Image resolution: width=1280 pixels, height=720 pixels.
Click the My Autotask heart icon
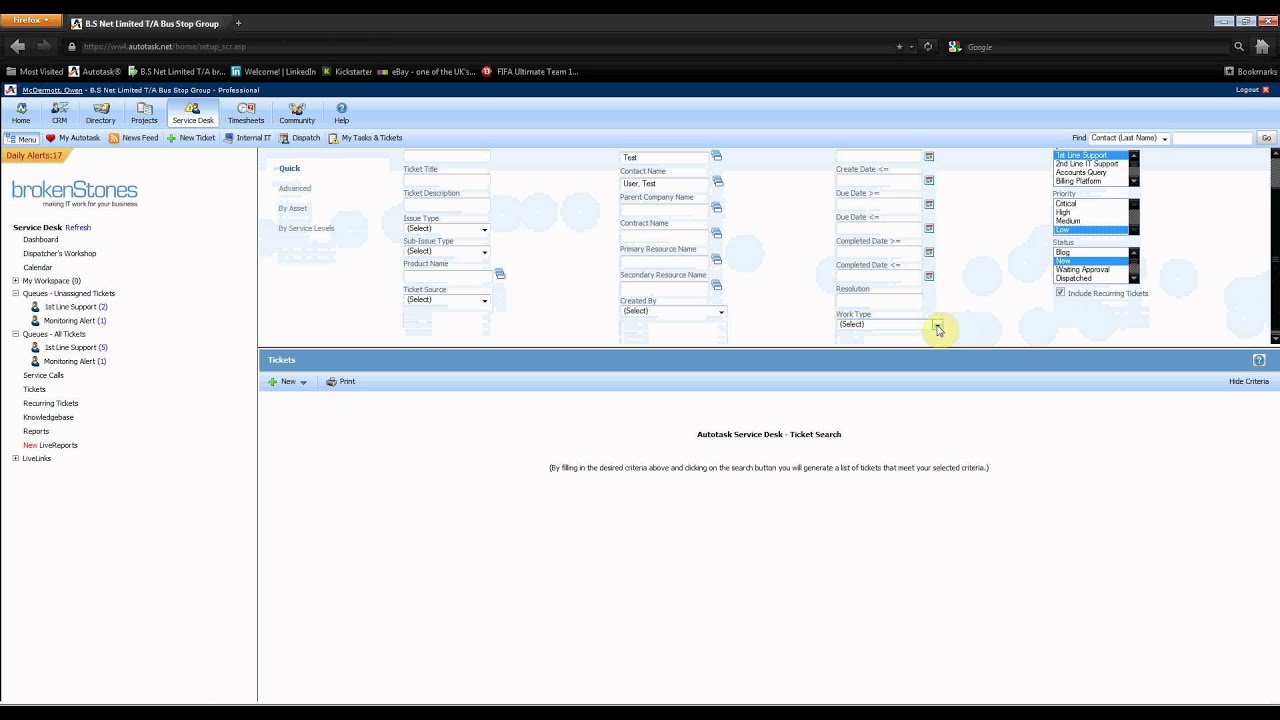coord(51,138)
